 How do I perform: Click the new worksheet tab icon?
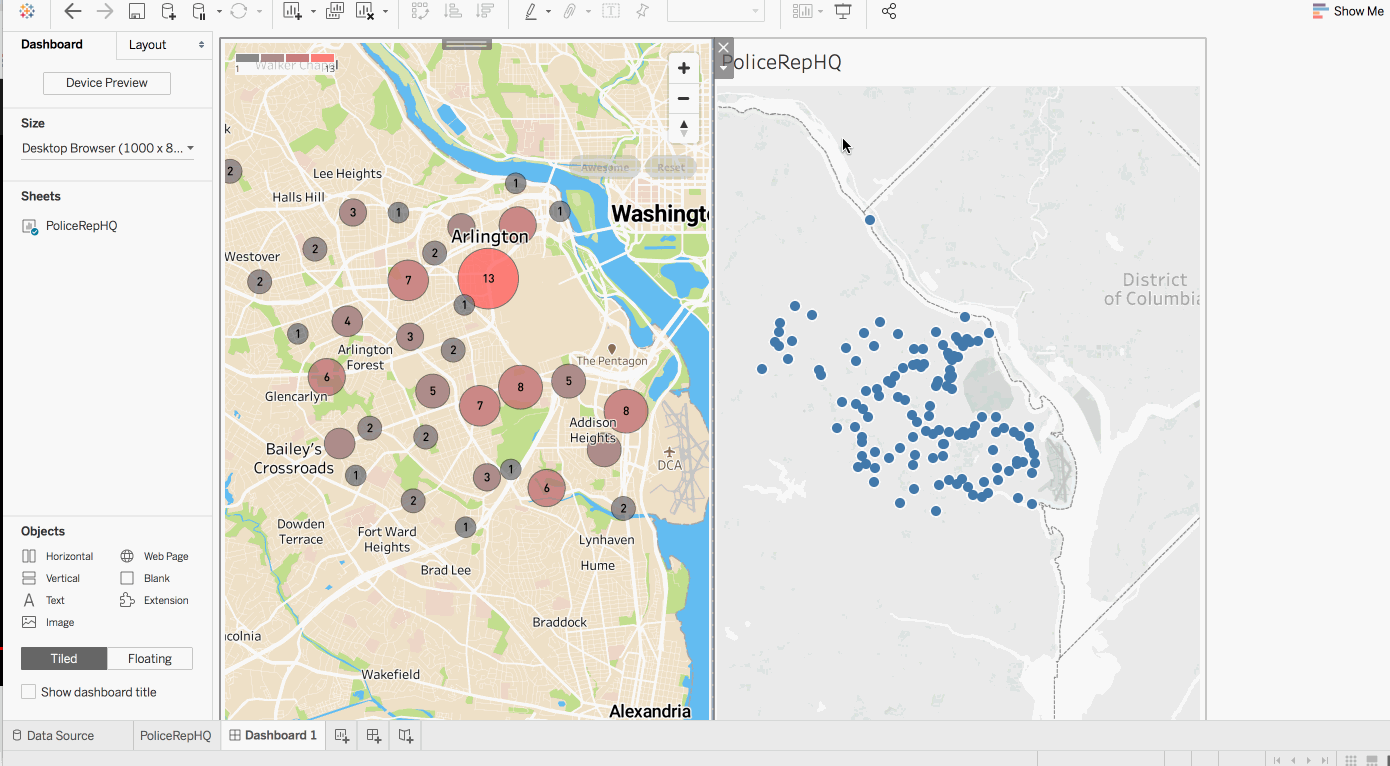(342, 735)
